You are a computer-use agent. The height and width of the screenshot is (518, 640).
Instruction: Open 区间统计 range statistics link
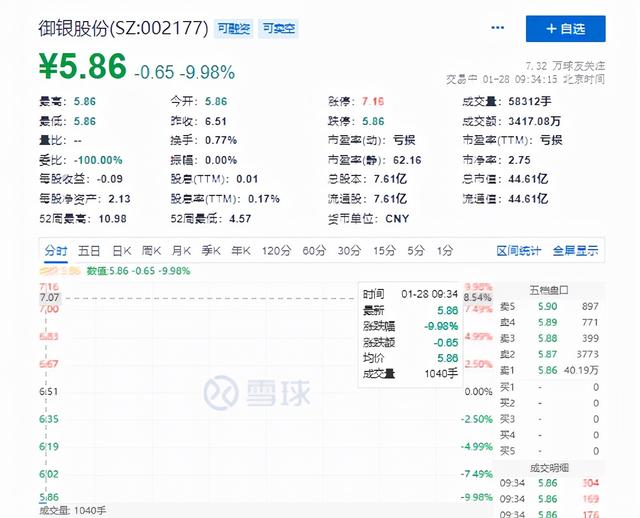pos(518,251)
